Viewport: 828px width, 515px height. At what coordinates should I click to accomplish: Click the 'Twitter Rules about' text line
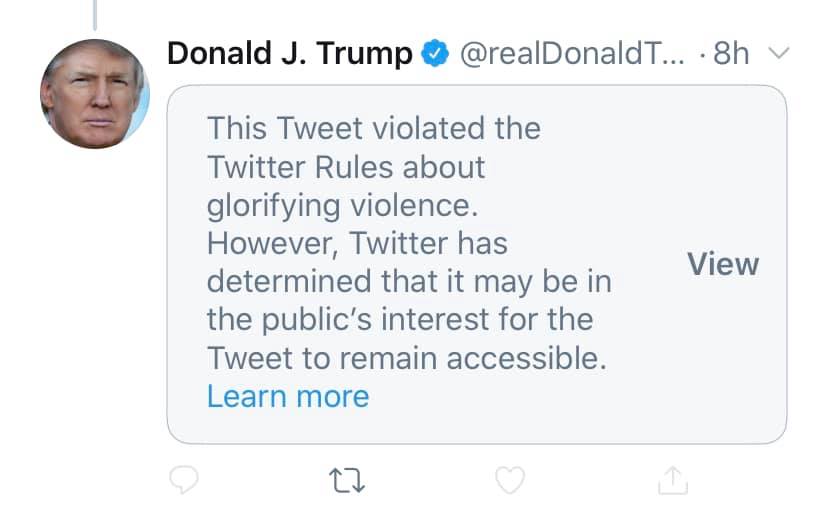pos(346,167)
